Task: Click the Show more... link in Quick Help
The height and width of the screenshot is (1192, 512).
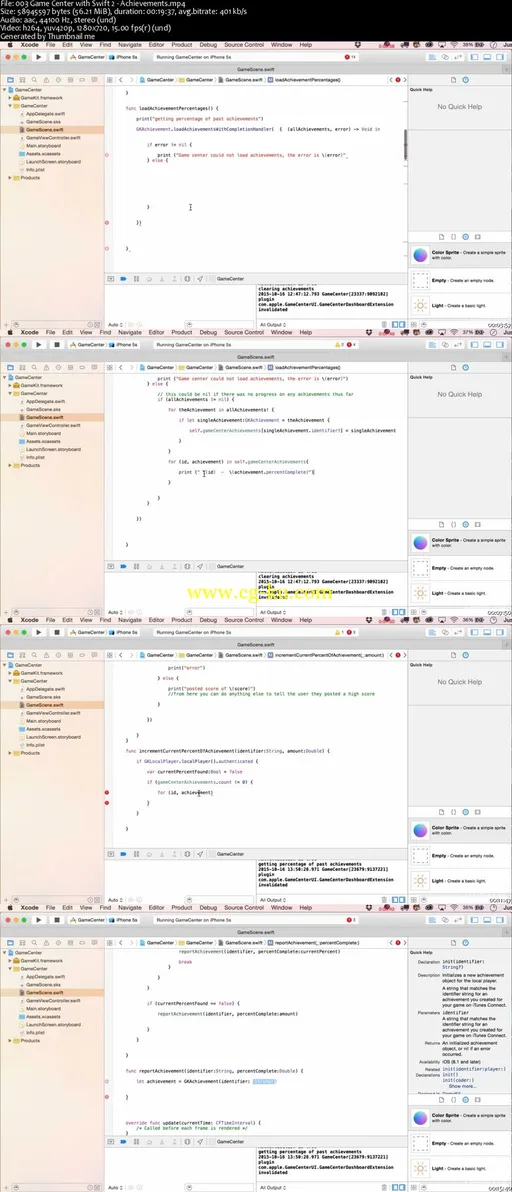Action: pyautogui.click(x=463, y=1086)
